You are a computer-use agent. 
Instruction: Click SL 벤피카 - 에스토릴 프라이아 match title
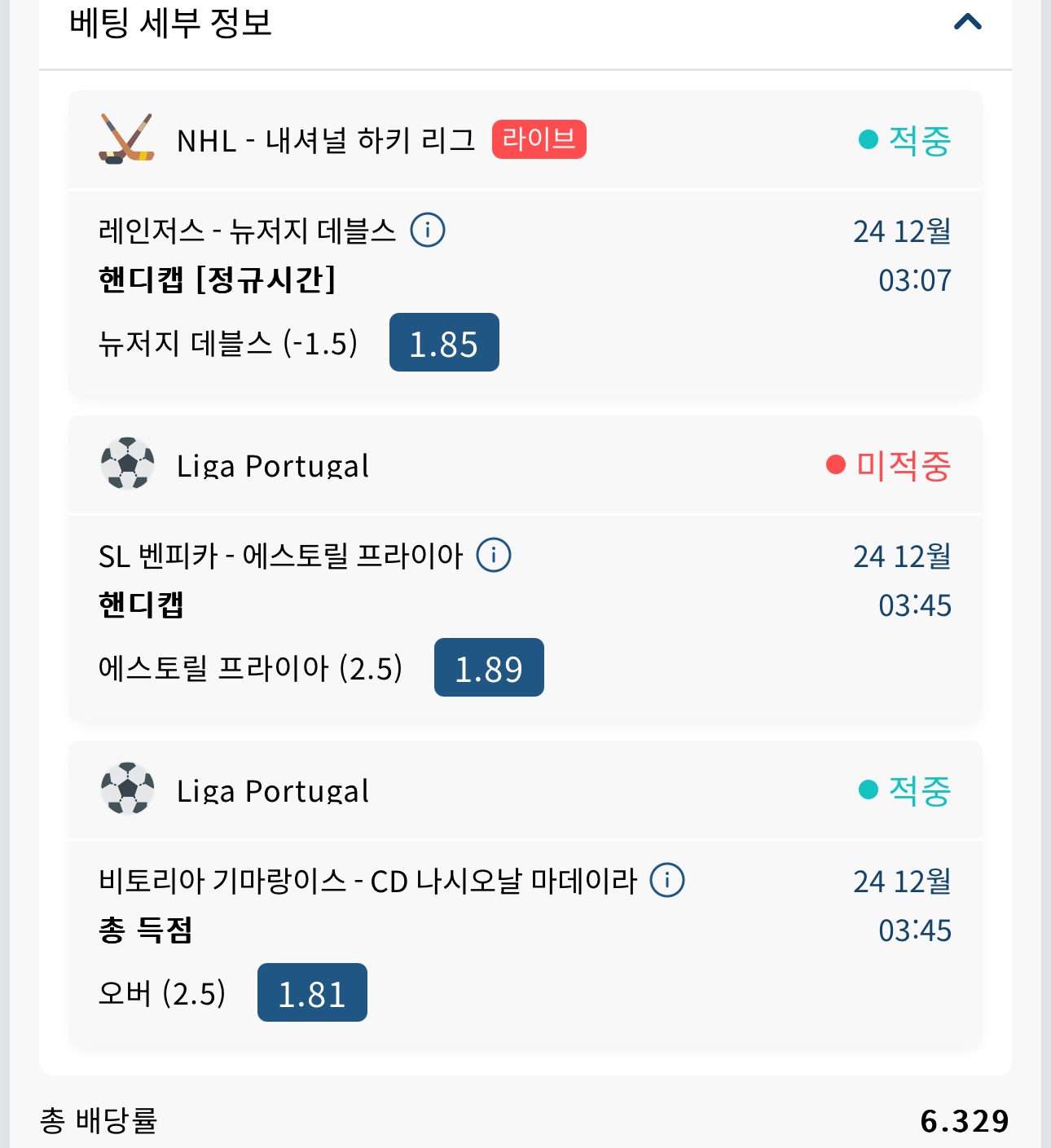click(280, 556)
